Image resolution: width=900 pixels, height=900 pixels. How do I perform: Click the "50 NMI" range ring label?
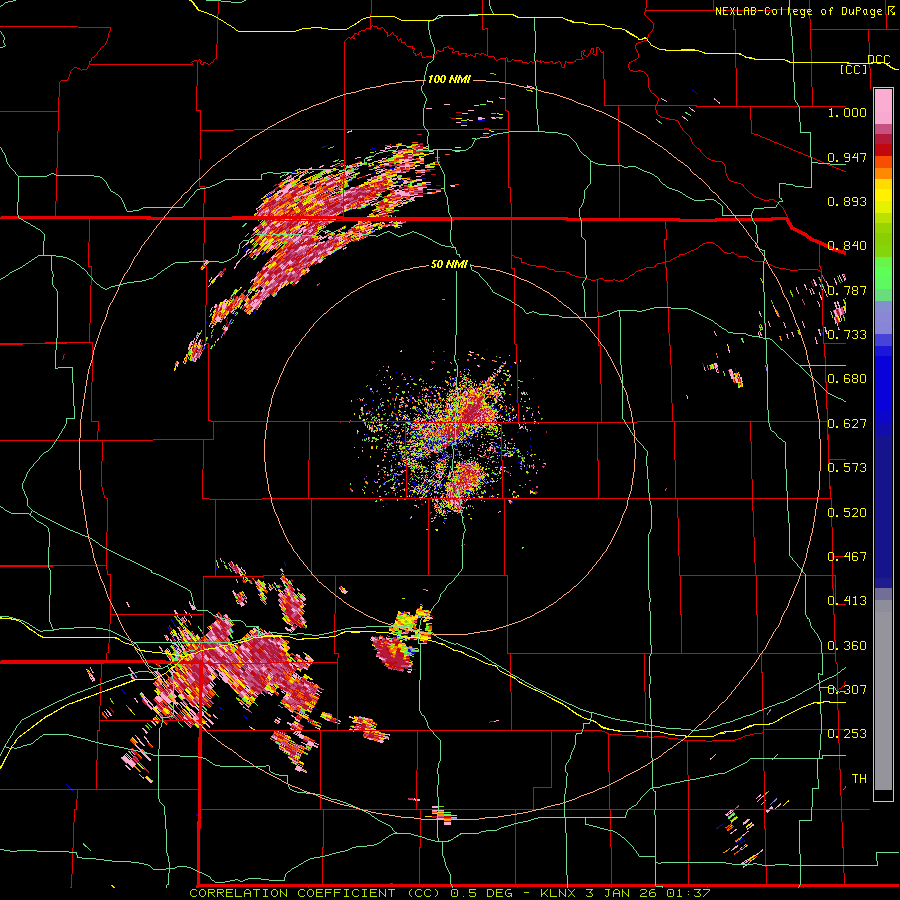(449, 264)
